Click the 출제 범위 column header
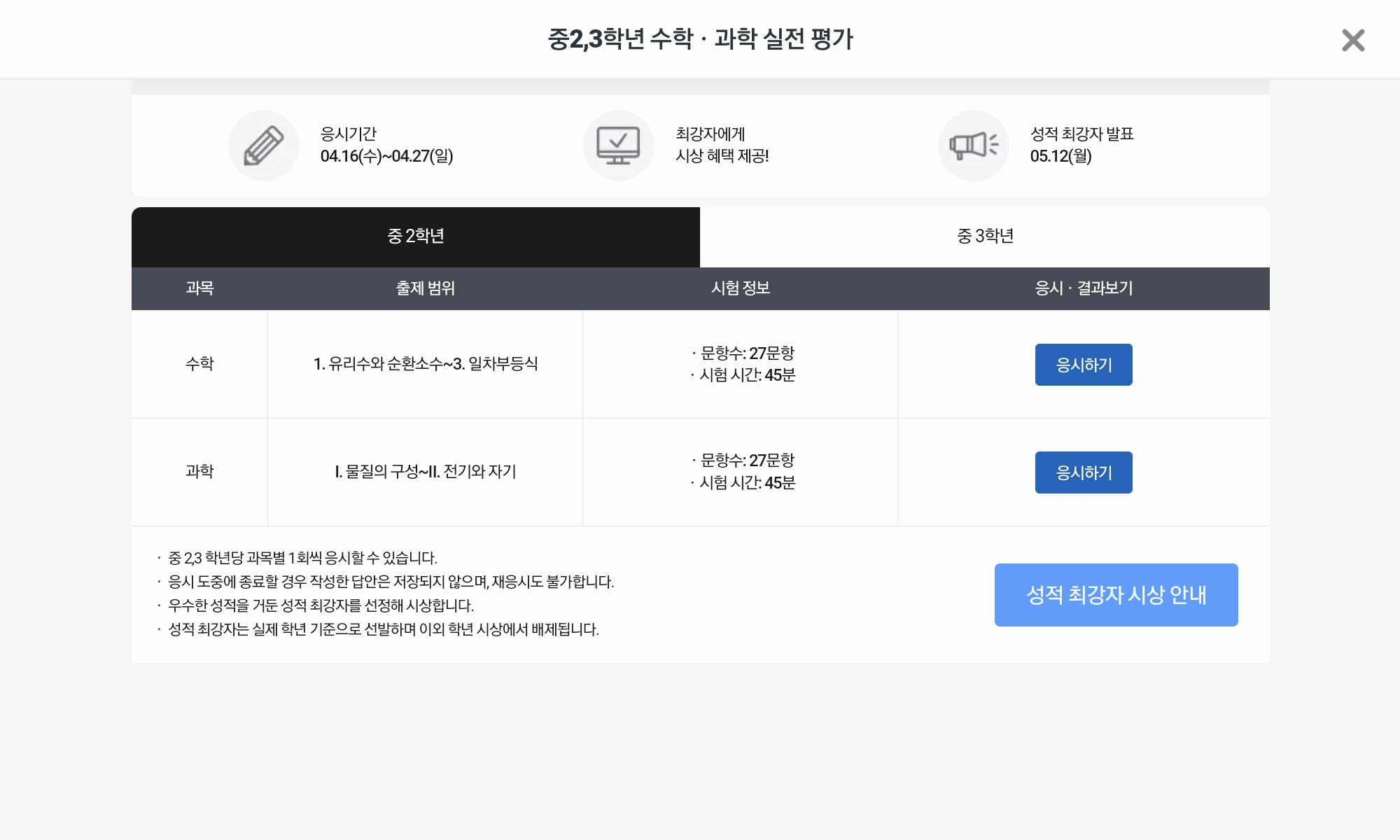1400x840 pixels. (x=425, y=288)
